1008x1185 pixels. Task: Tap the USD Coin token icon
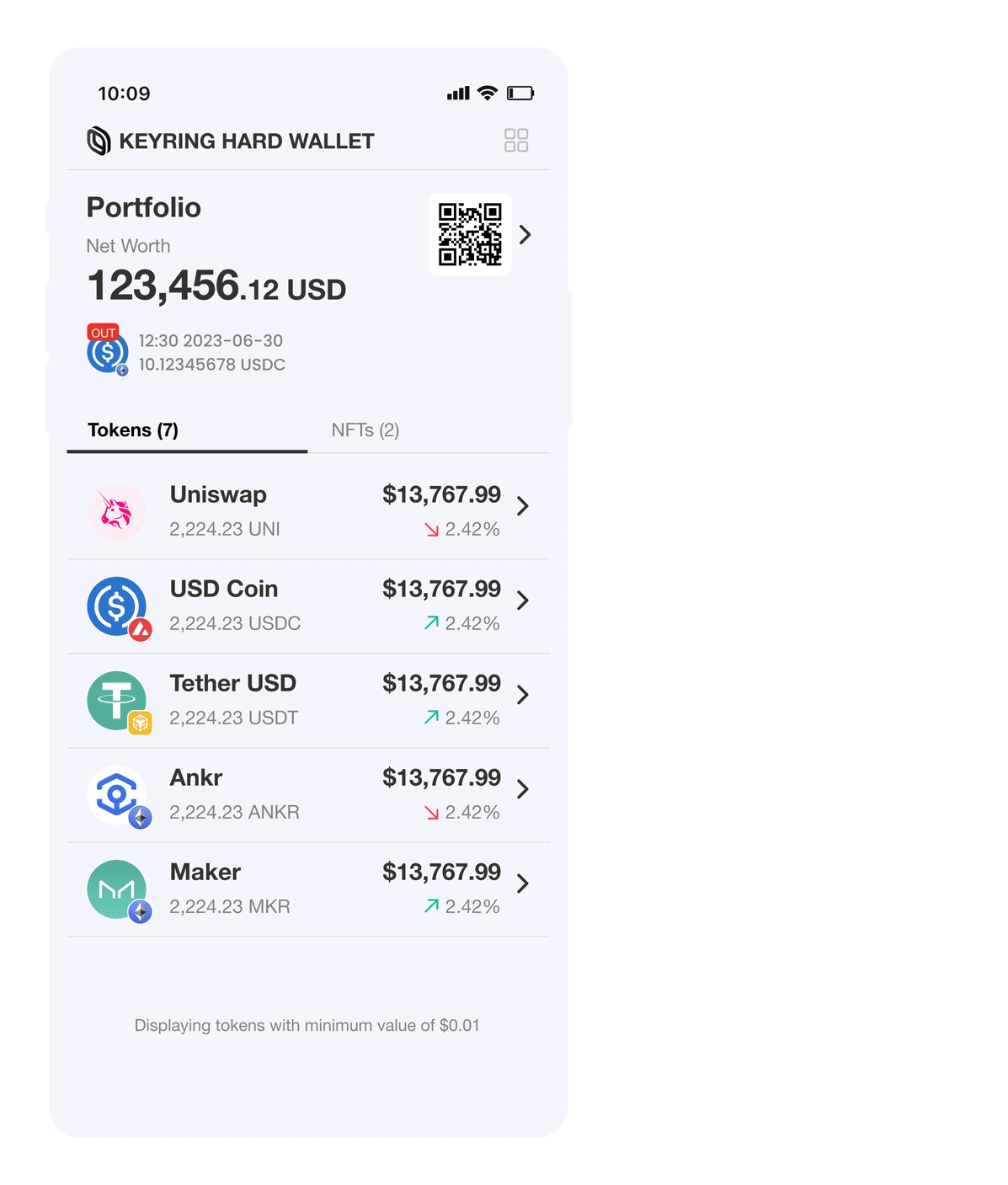116,606
